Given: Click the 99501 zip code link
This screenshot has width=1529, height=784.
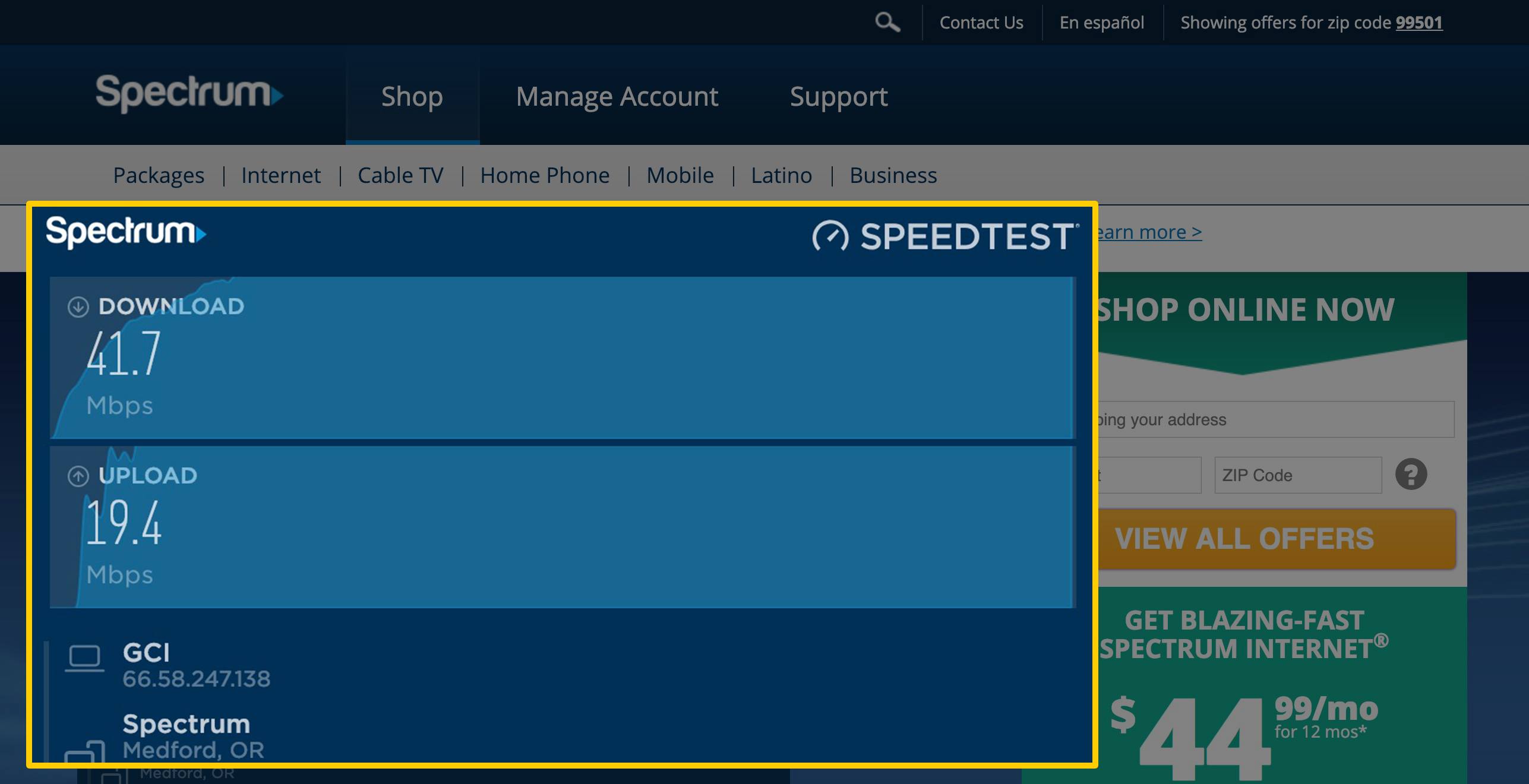Looking at the screenshot, I should [1420, 22].
